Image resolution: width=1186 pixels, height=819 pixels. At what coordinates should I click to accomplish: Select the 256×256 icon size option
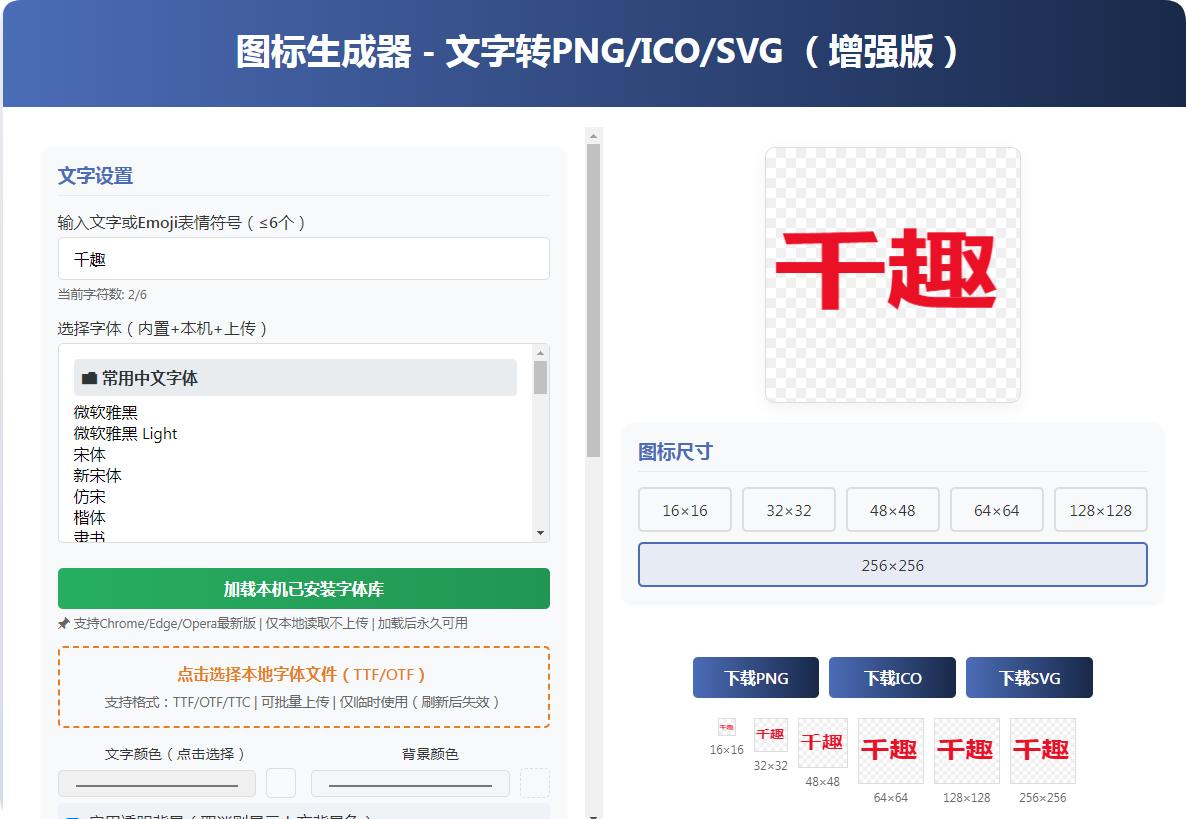click(x=892, y=564)
